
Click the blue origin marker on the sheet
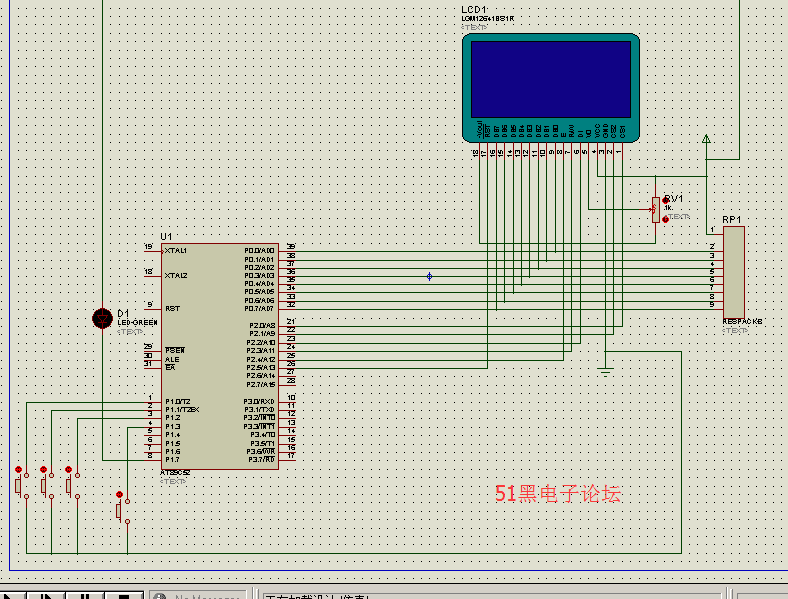coord(430,276)
